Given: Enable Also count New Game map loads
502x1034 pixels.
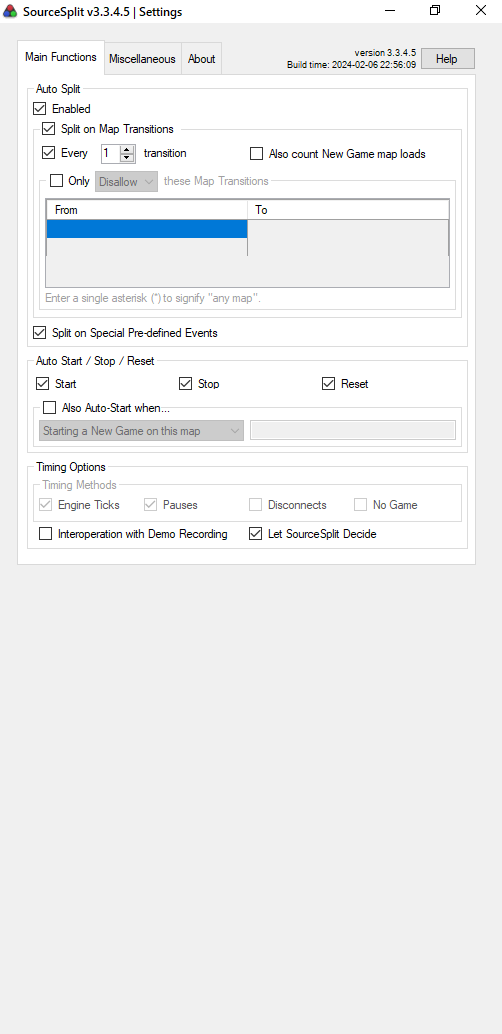Looking at the screenshot, I should [257, 154].
